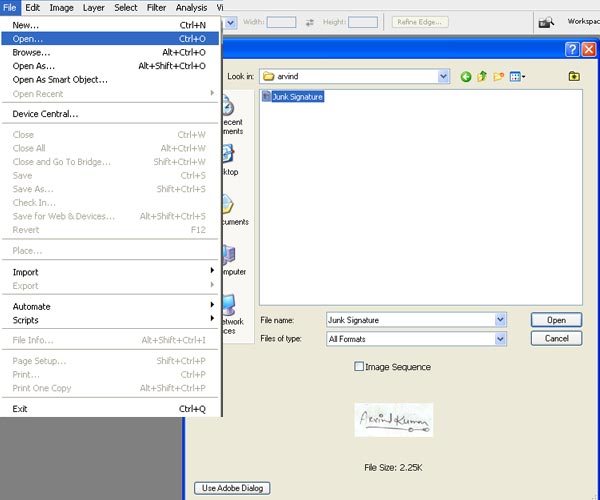The image size is (600, 500).
Task: Create a new folder icon
Action: pyautogui.click(x=498, y=77)
